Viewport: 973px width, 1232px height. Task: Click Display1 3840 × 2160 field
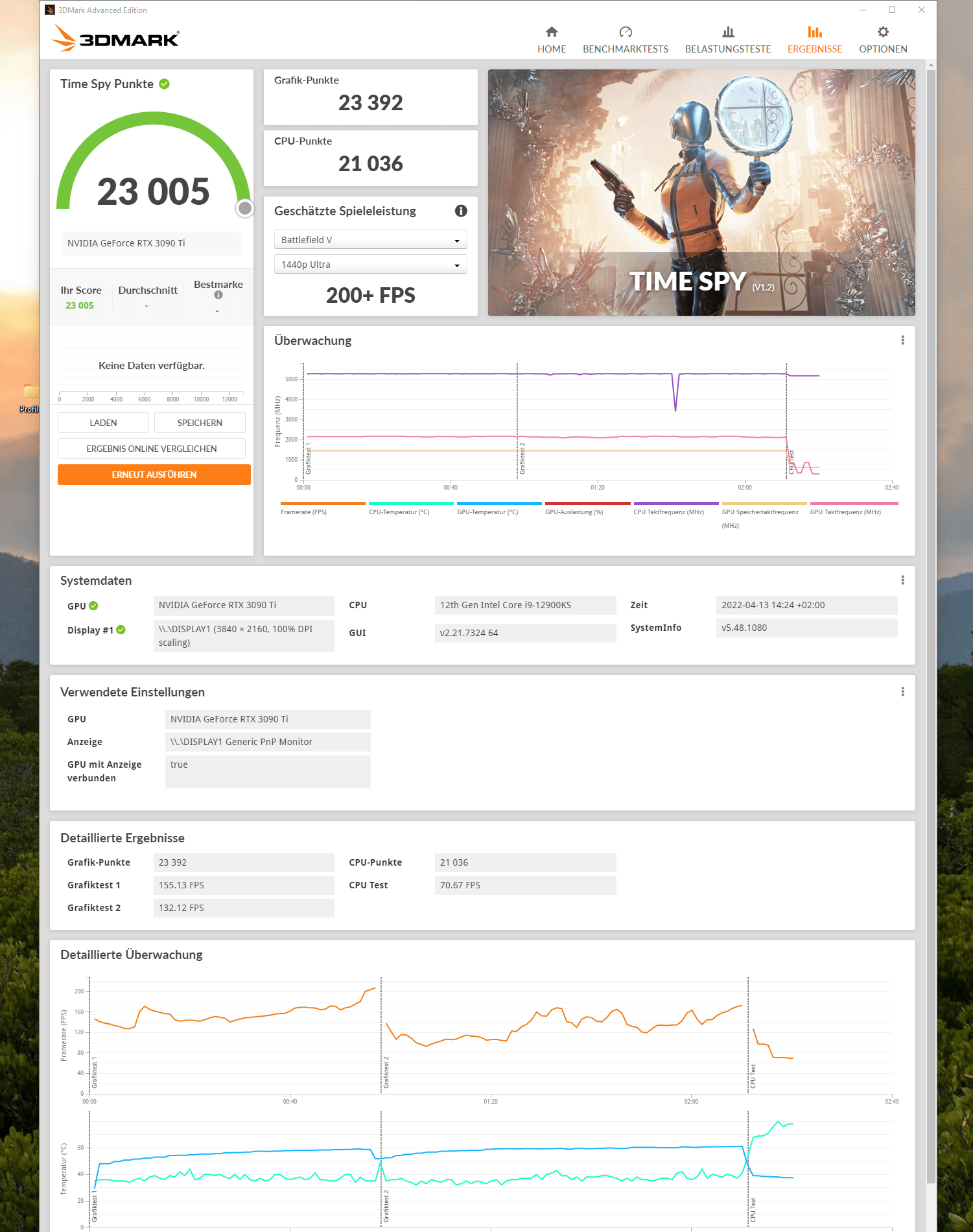pos(244,636)
